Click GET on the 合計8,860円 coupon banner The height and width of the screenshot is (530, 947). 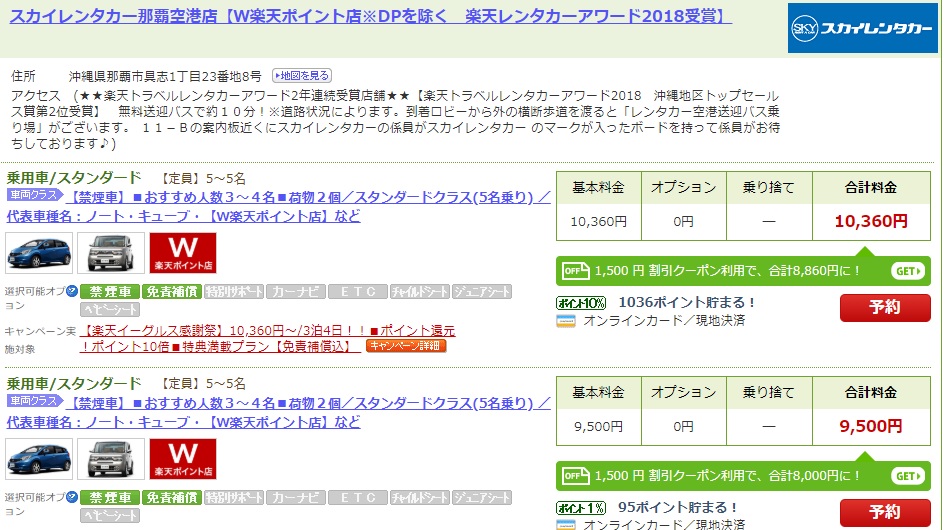coord(908,271)
